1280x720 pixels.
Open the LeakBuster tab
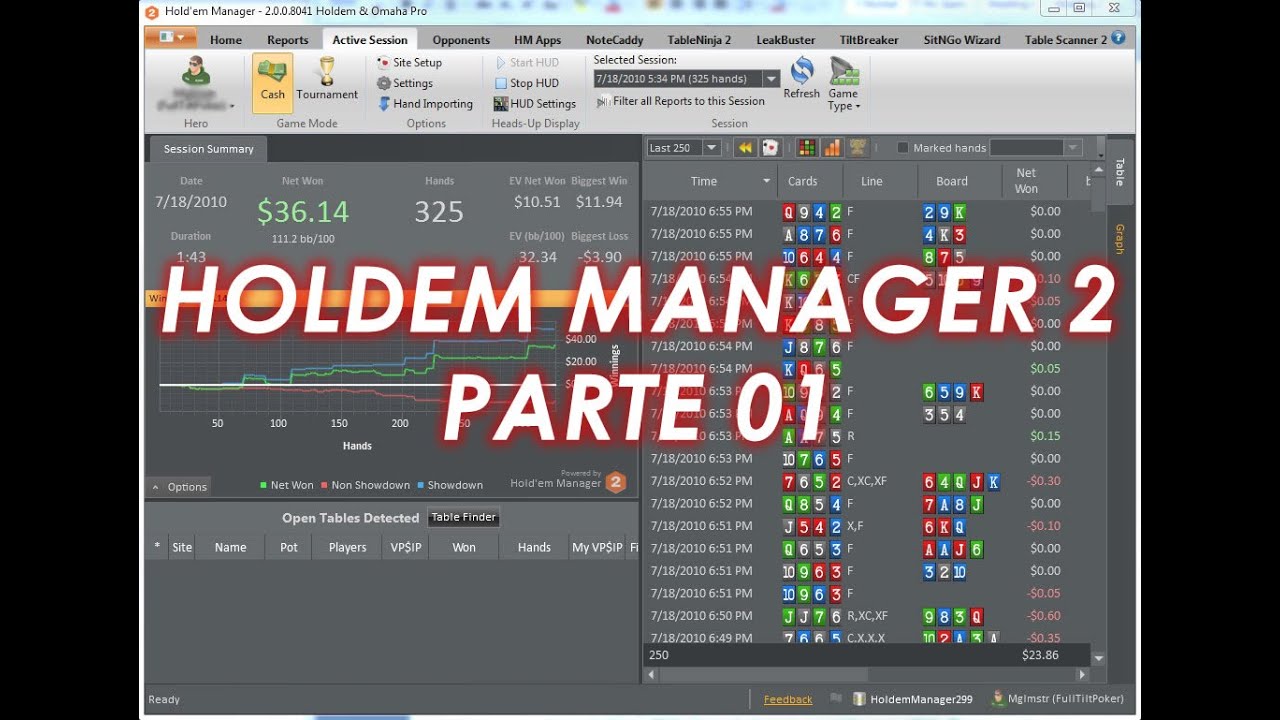click(x=786, y=40)
